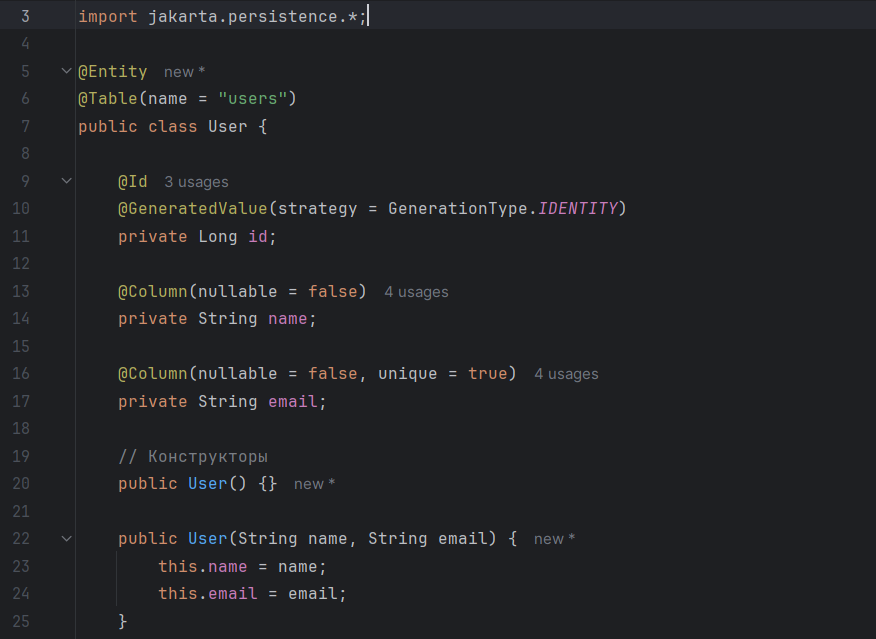Collapse the @Entity class fold arrow

[x=66, y=71]
